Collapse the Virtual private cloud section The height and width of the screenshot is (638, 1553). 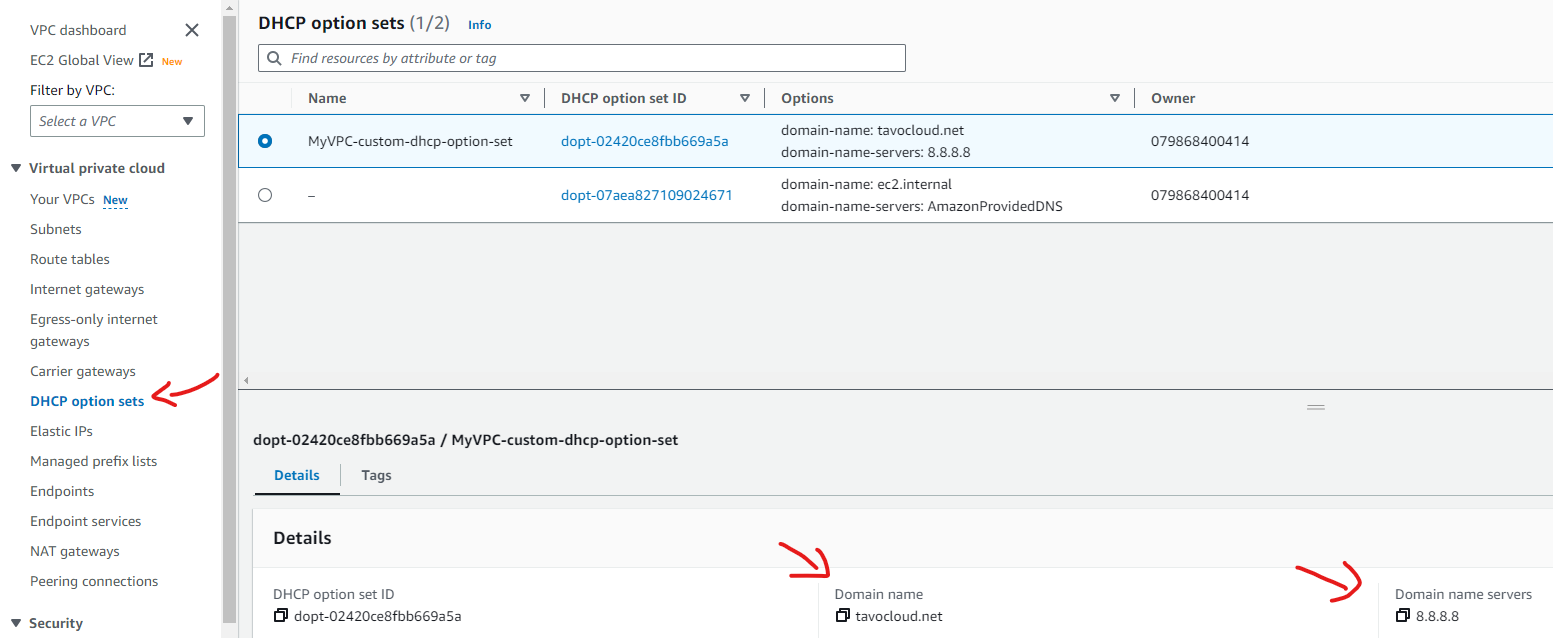click(x=16, y=168)
